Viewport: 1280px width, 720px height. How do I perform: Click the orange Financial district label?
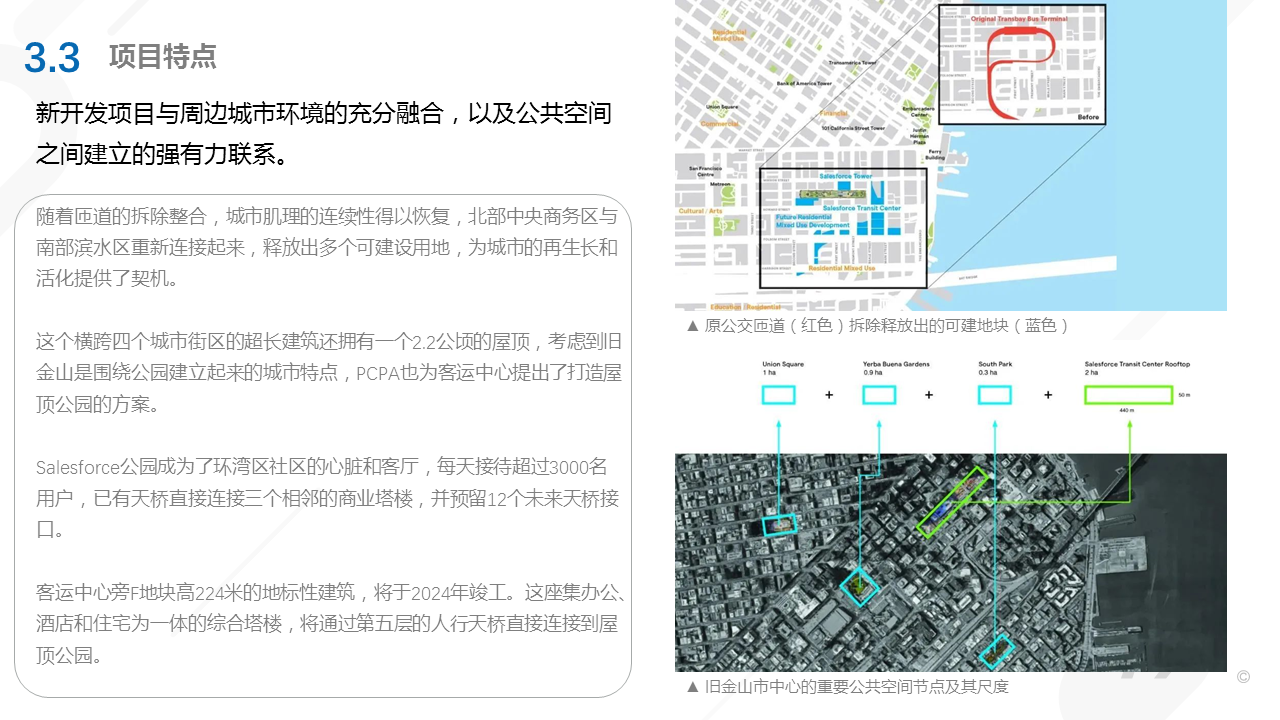point(834,113)
